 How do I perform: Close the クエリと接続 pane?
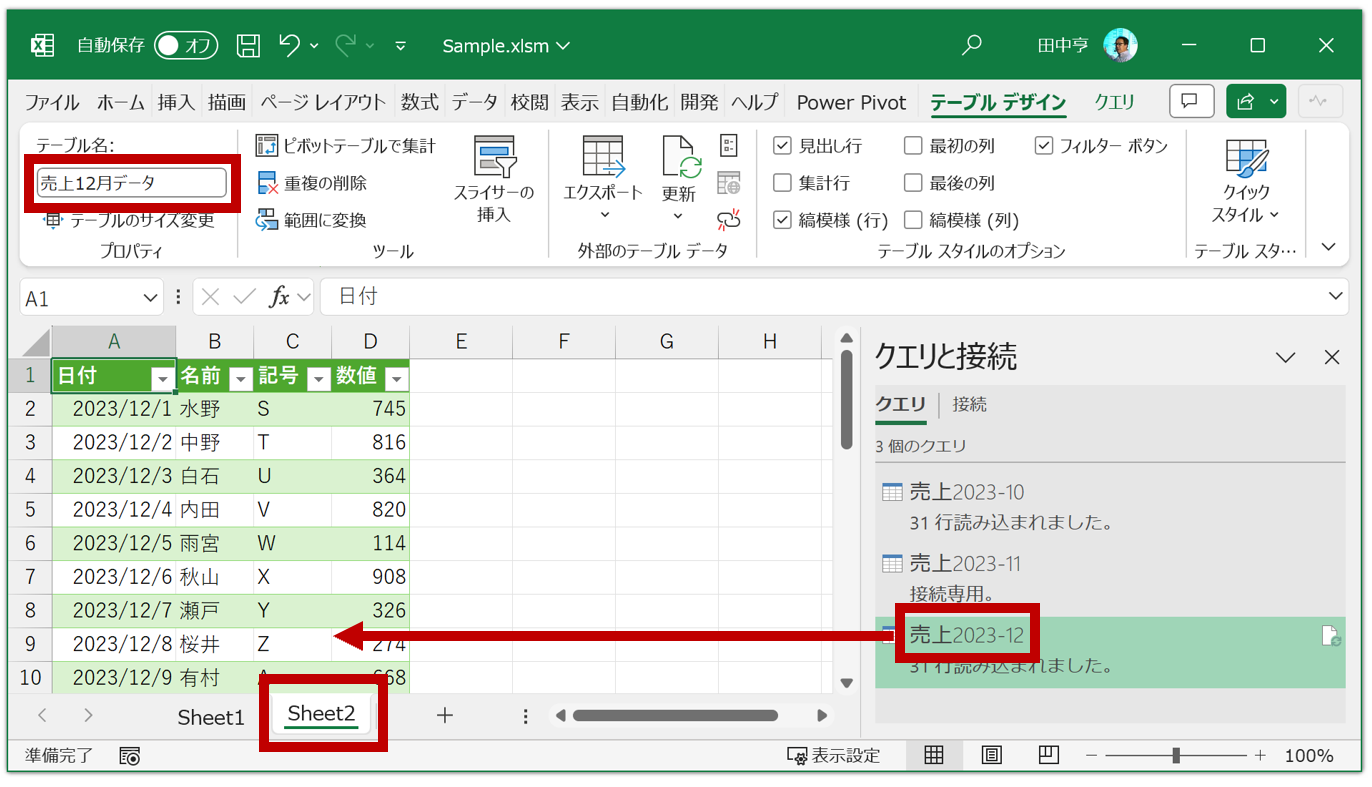point(1332,357)
